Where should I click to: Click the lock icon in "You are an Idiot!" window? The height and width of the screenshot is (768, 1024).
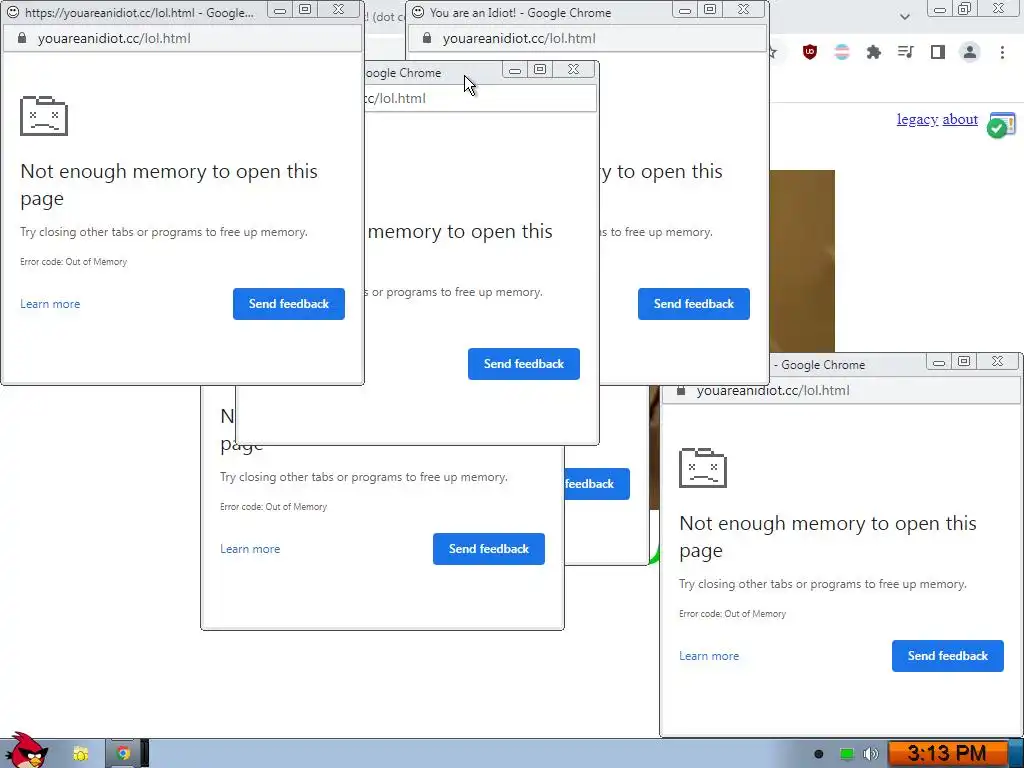pyautogui.click(x=427, y=39)
